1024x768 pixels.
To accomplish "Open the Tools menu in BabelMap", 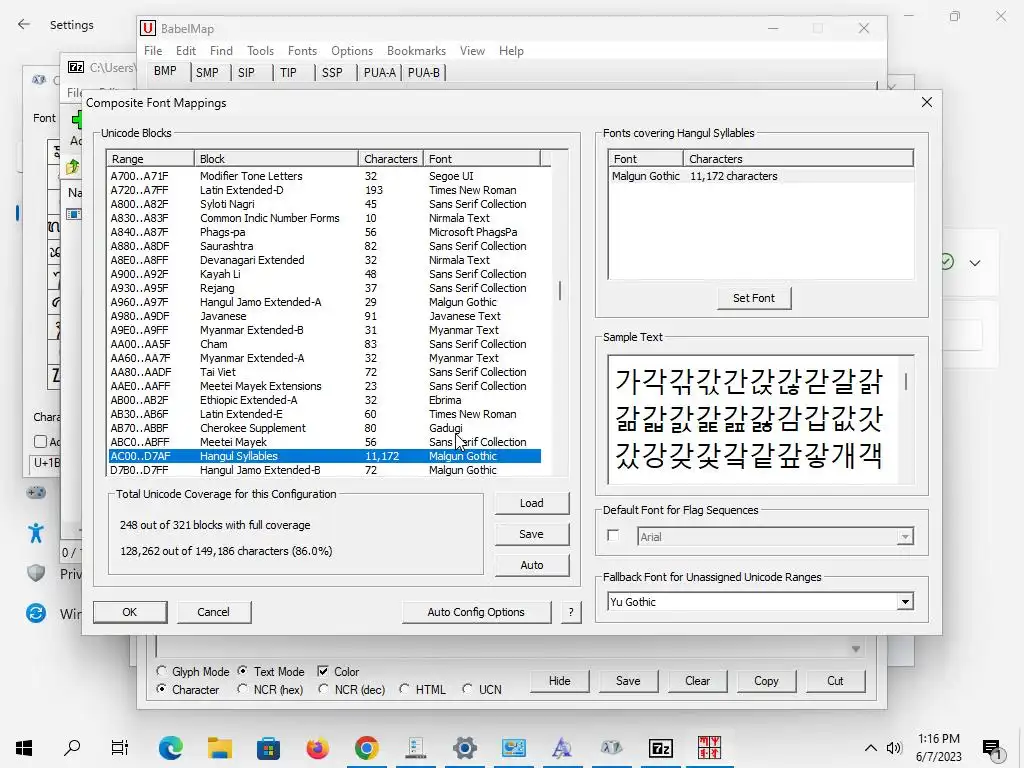I will (x=260, y=51).
